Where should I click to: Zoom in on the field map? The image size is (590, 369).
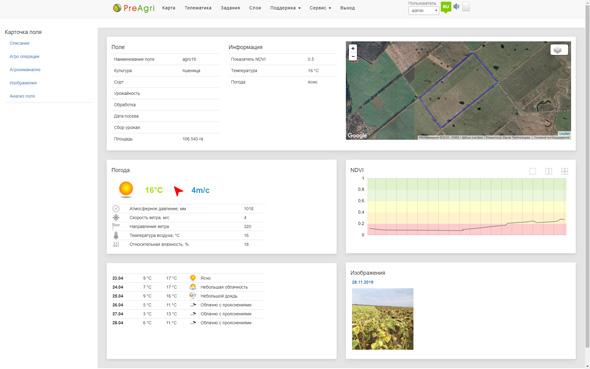pyautogui.click(x=353, y=49)
